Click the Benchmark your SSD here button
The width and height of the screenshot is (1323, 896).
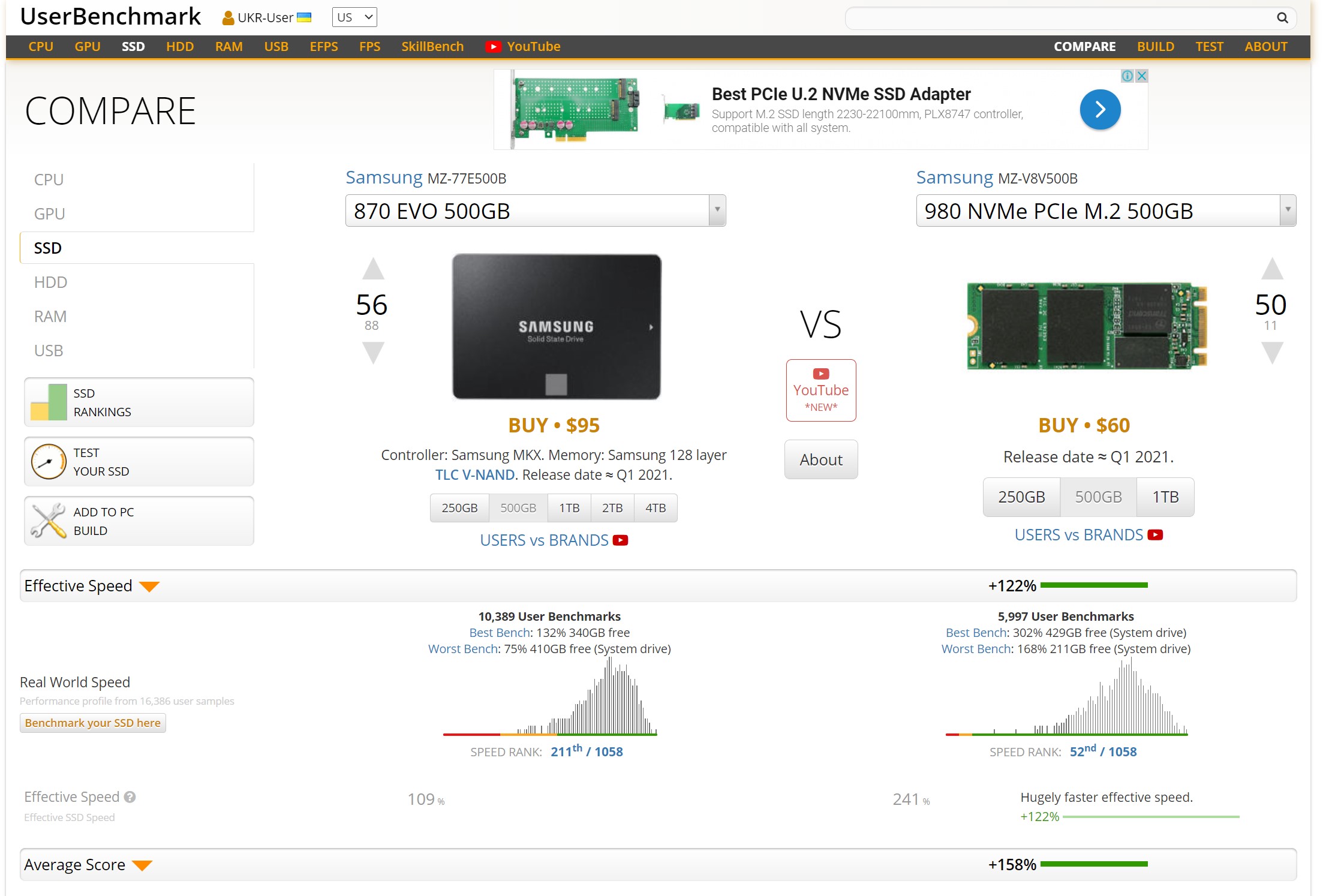pyautogui.click(x=93, y=723)
